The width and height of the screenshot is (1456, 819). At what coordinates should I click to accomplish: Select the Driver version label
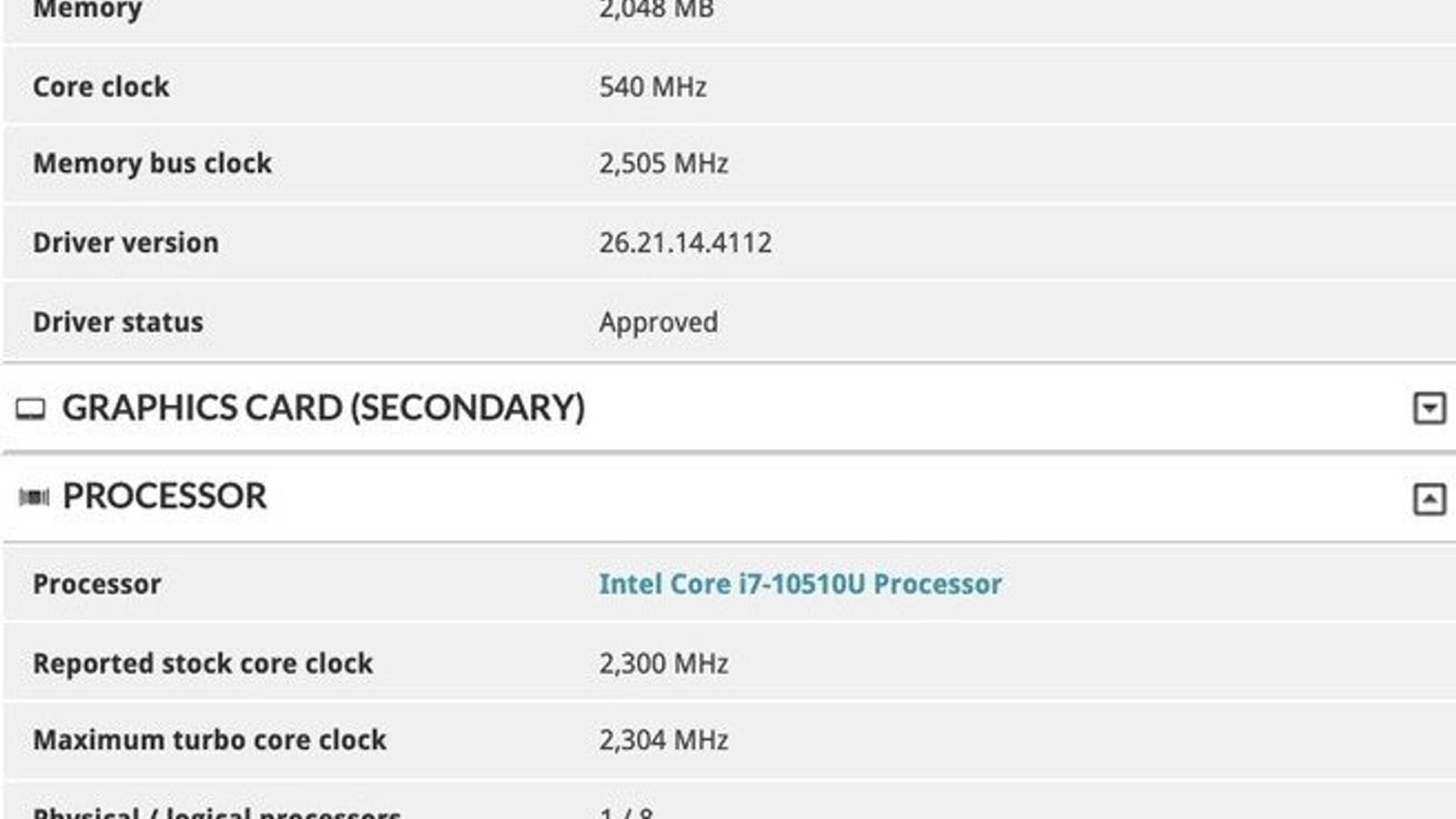point(126,243)
